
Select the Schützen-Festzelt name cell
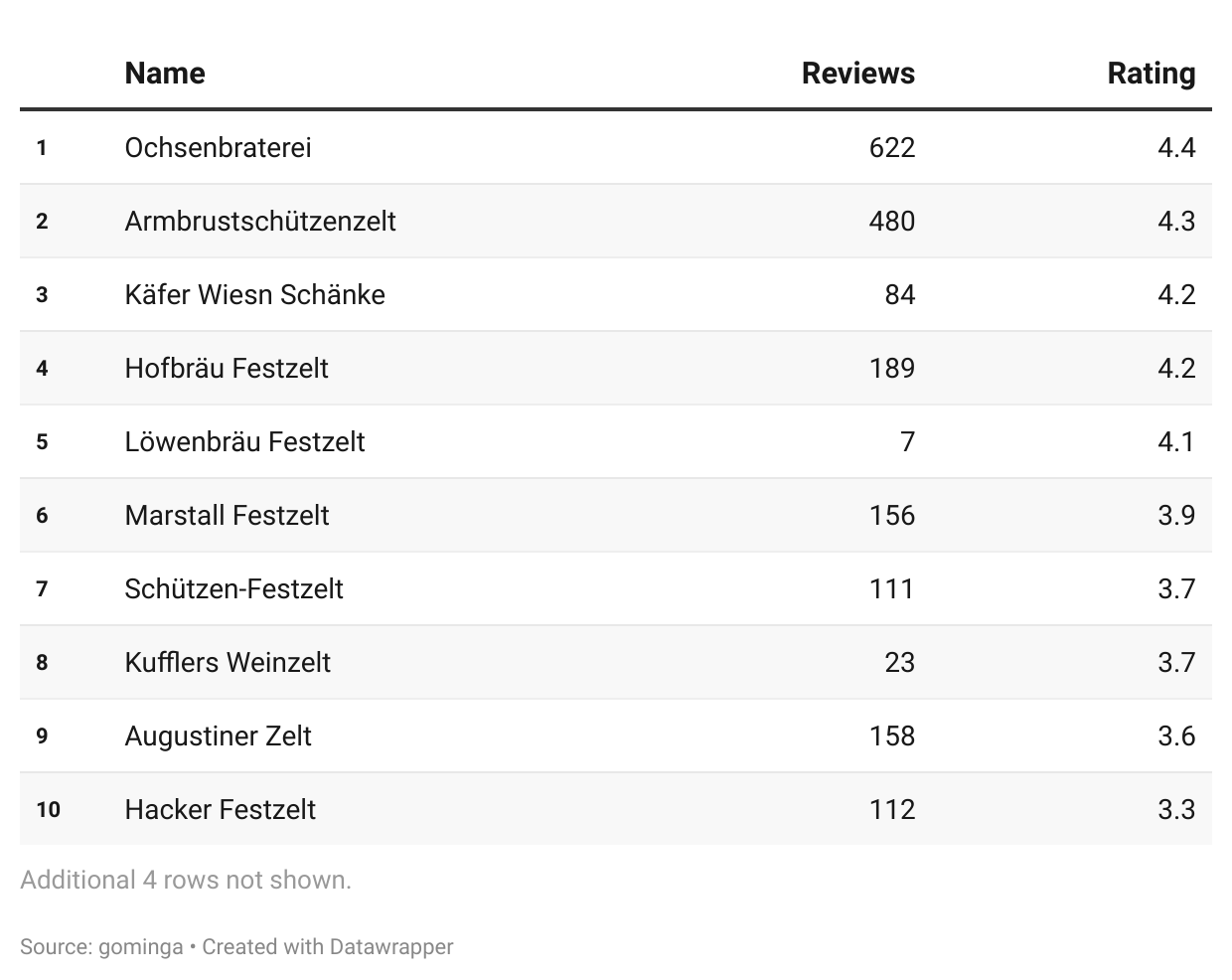pyautogui.click(x=233, y=589)
